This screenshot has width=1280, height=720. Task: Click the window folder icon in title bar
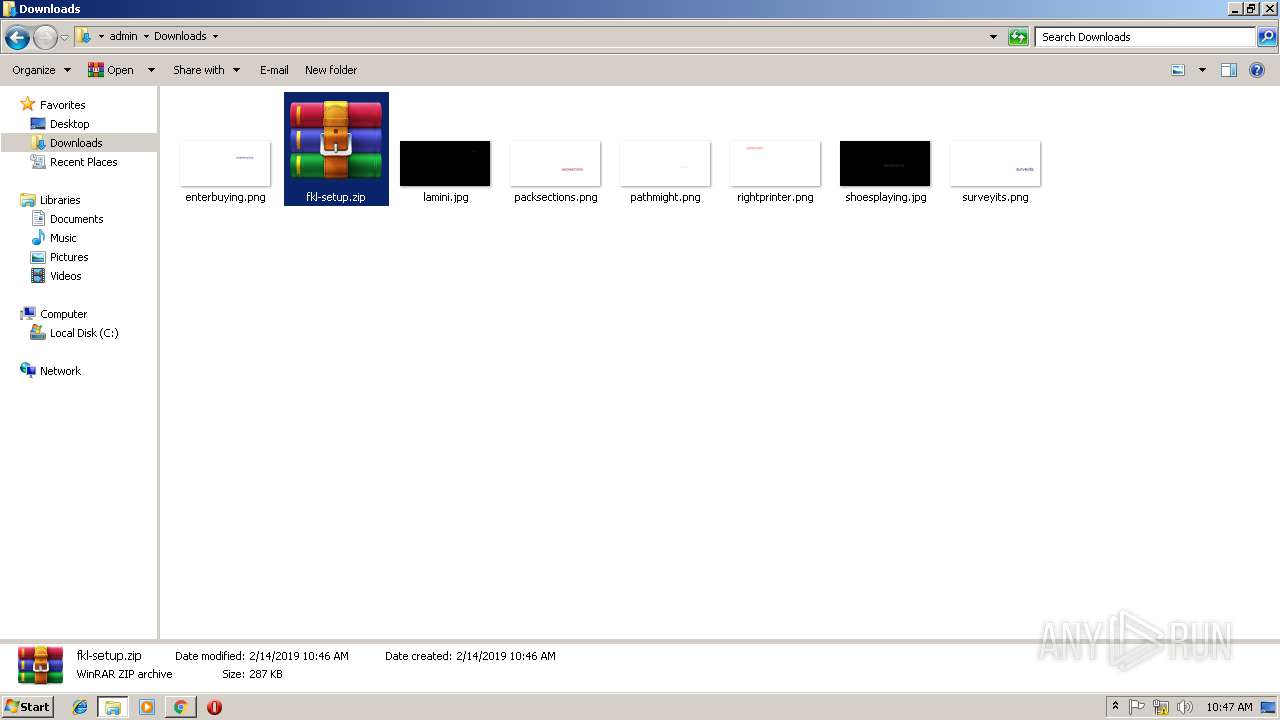pos(9,9)
